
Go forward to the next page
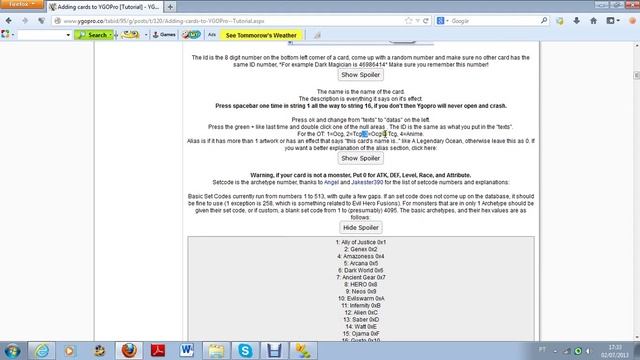point(25,21)
